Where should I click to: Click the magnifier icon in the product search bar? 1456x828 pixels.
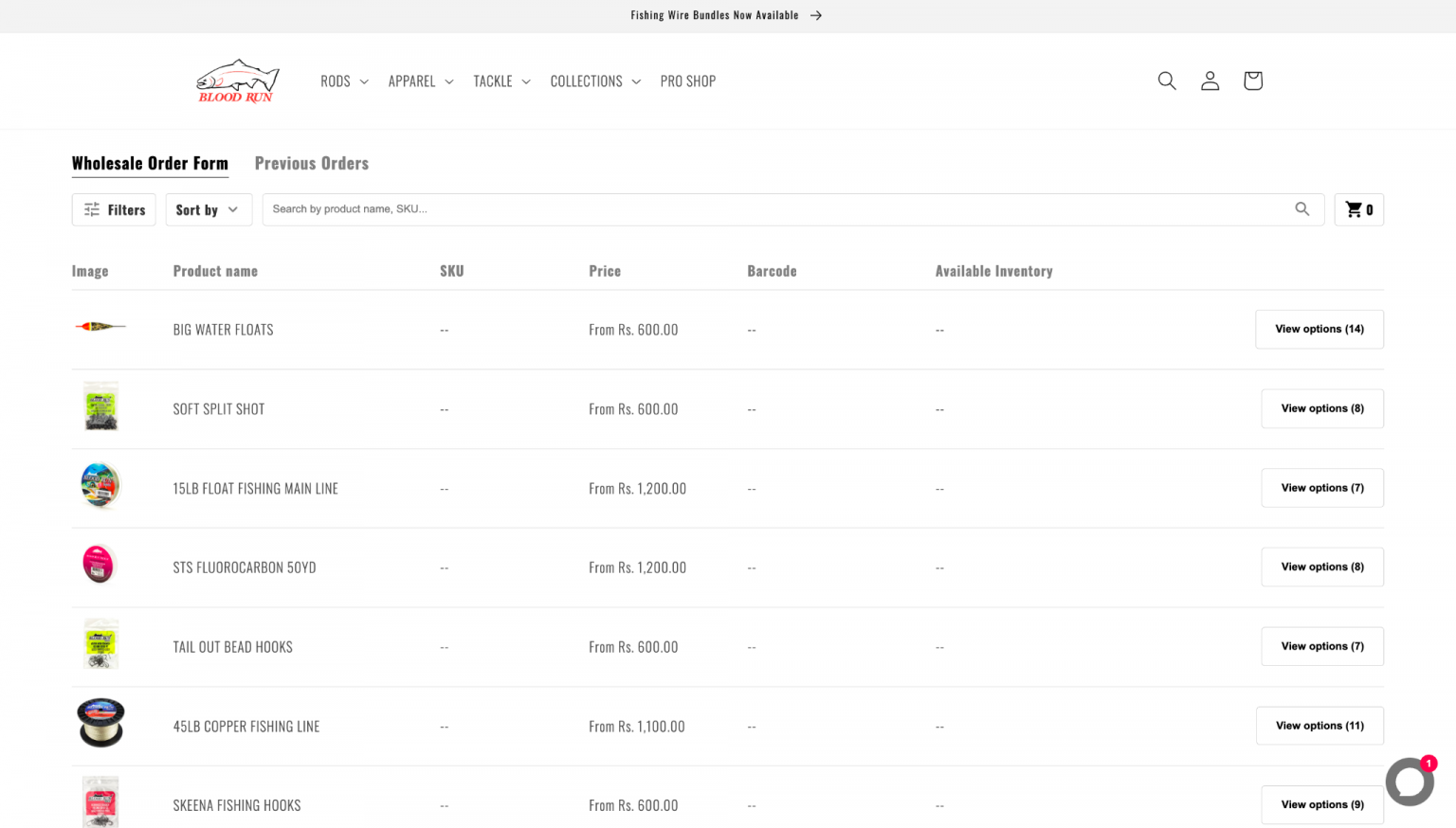[1301, 208]
